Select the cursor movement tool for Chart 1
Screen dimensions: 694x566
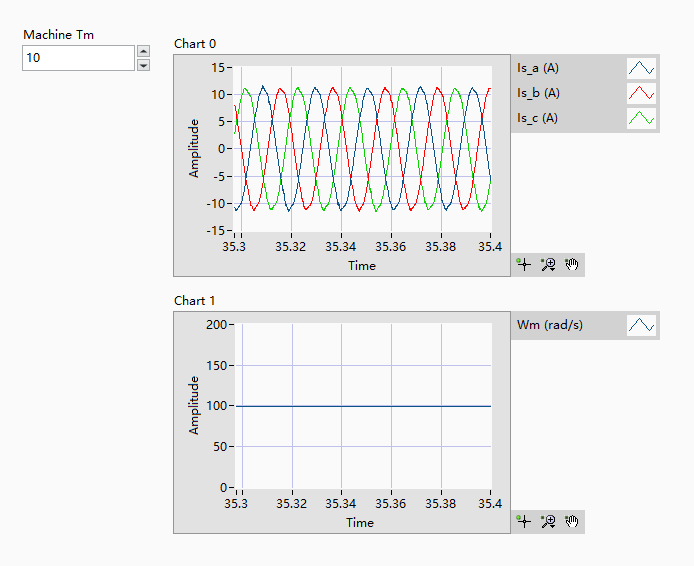pos(524,521)
